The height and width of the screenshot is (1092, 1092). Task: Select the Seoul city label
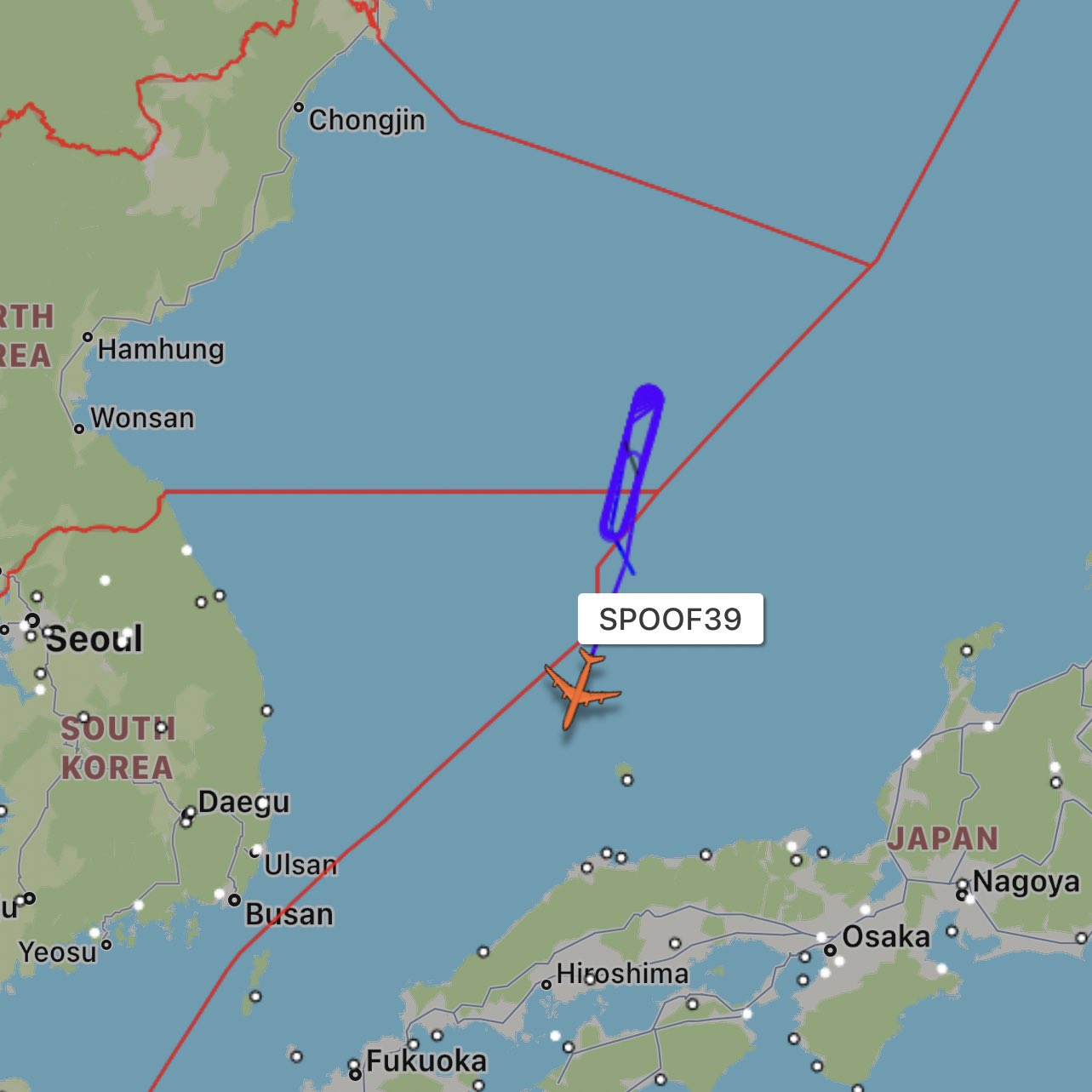click(x=94, y=638)
